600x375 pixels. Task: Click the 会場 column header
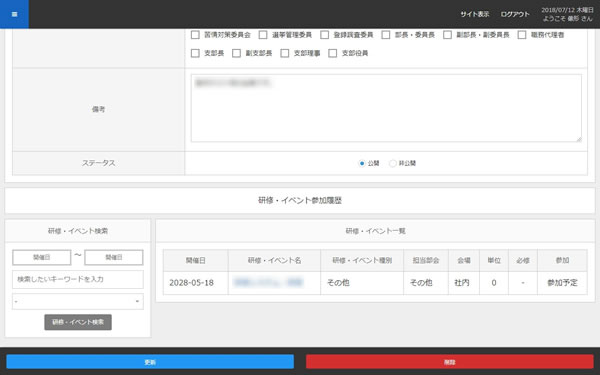[x=463, y=261]
